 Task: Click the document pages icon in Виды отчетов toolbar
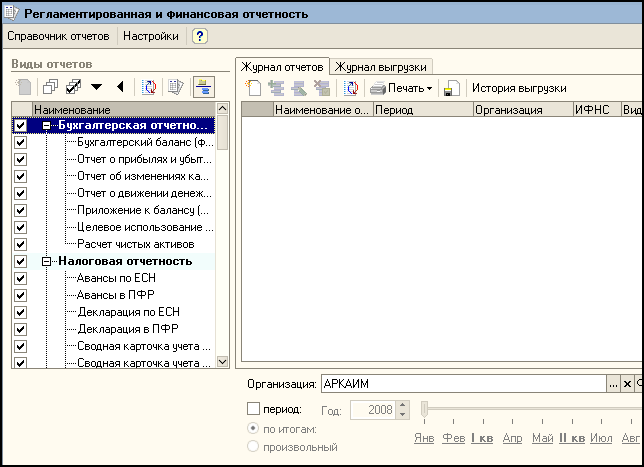[x=176, y=87]
